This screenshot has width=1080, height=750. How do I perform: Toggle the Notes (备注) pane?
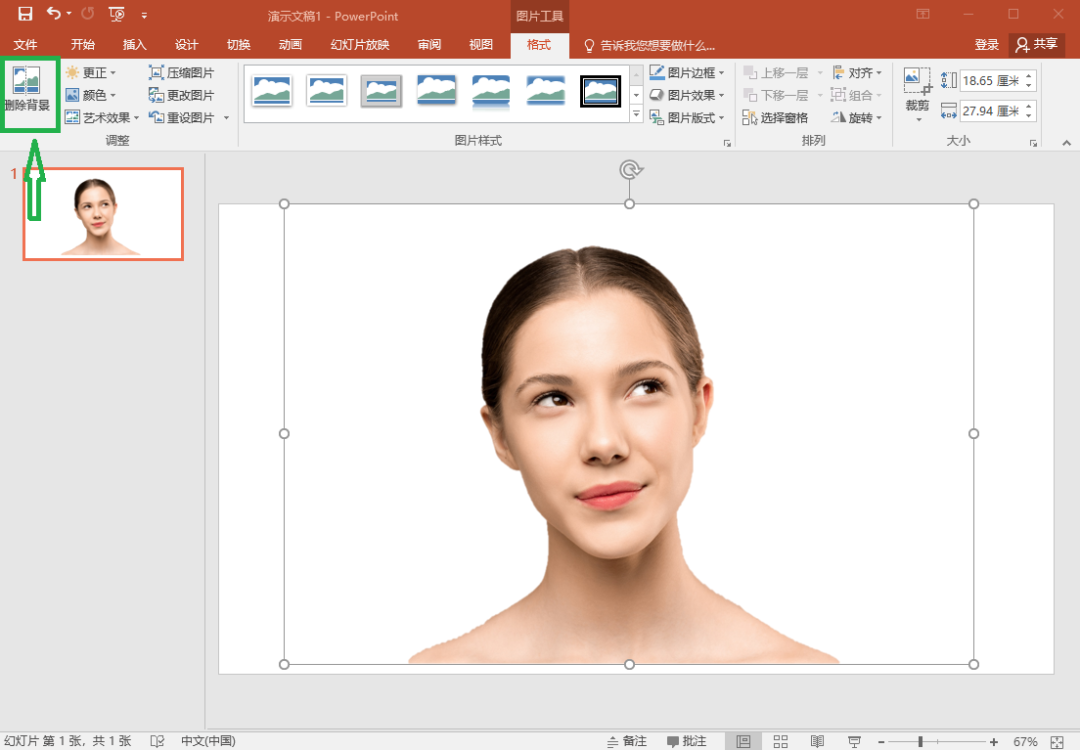pos(626,741)
